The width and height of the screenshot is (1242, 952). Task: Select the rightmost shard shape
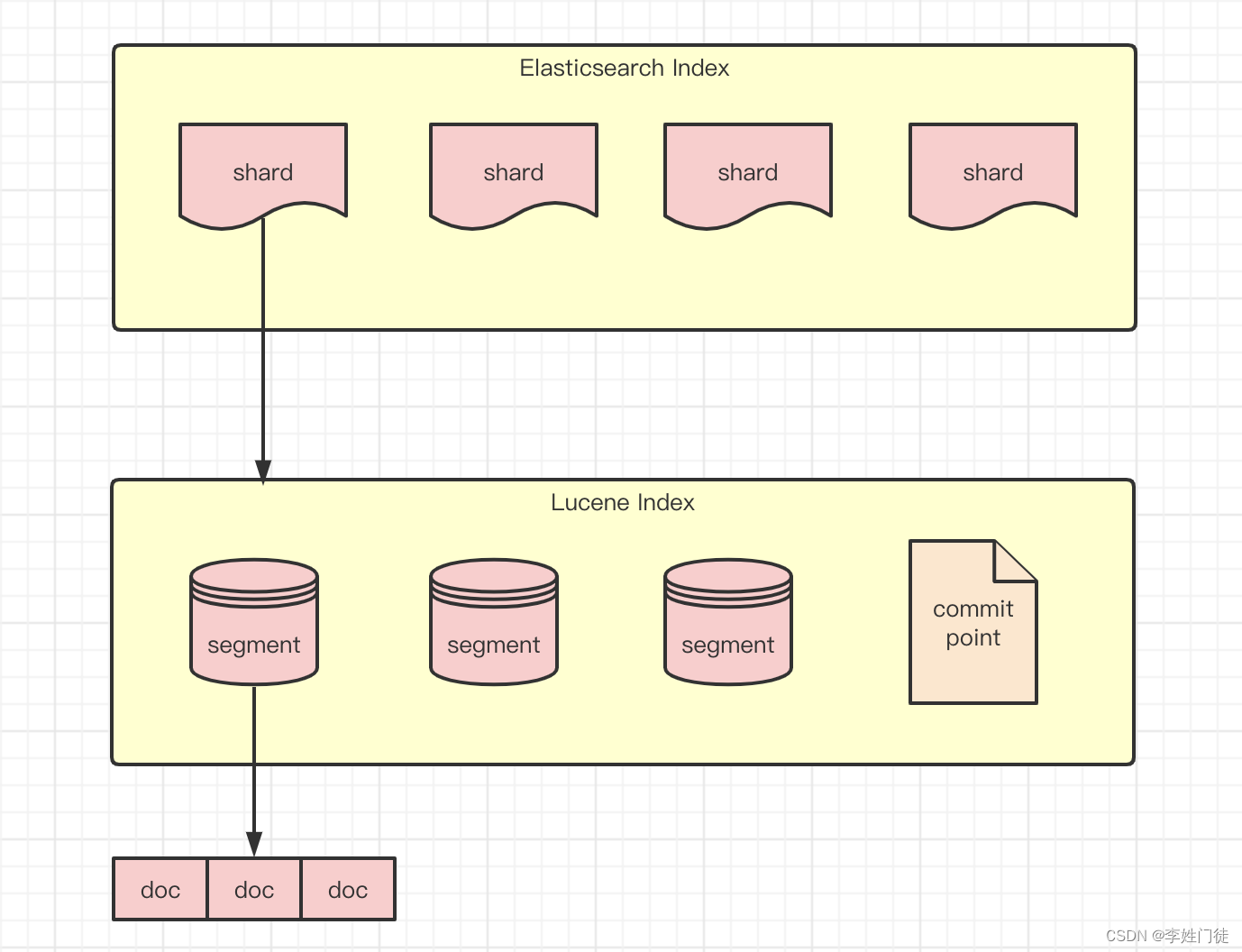(993, 176)
